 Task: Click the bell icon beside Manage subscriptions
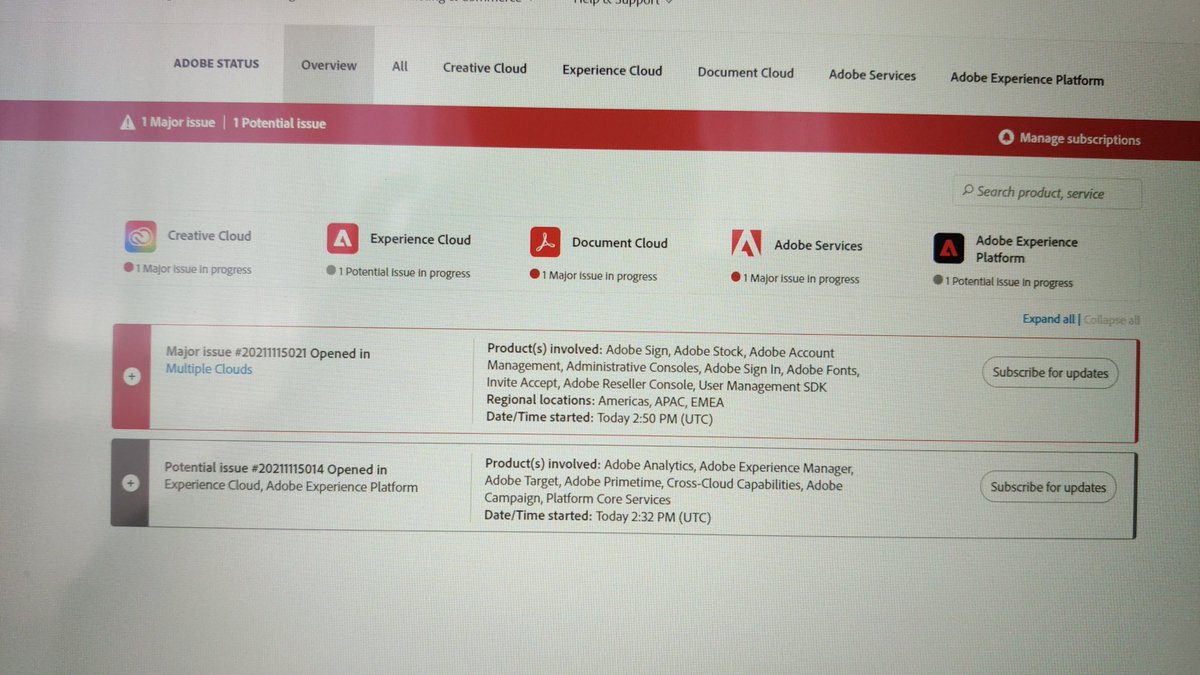(x=1006, y=138)
